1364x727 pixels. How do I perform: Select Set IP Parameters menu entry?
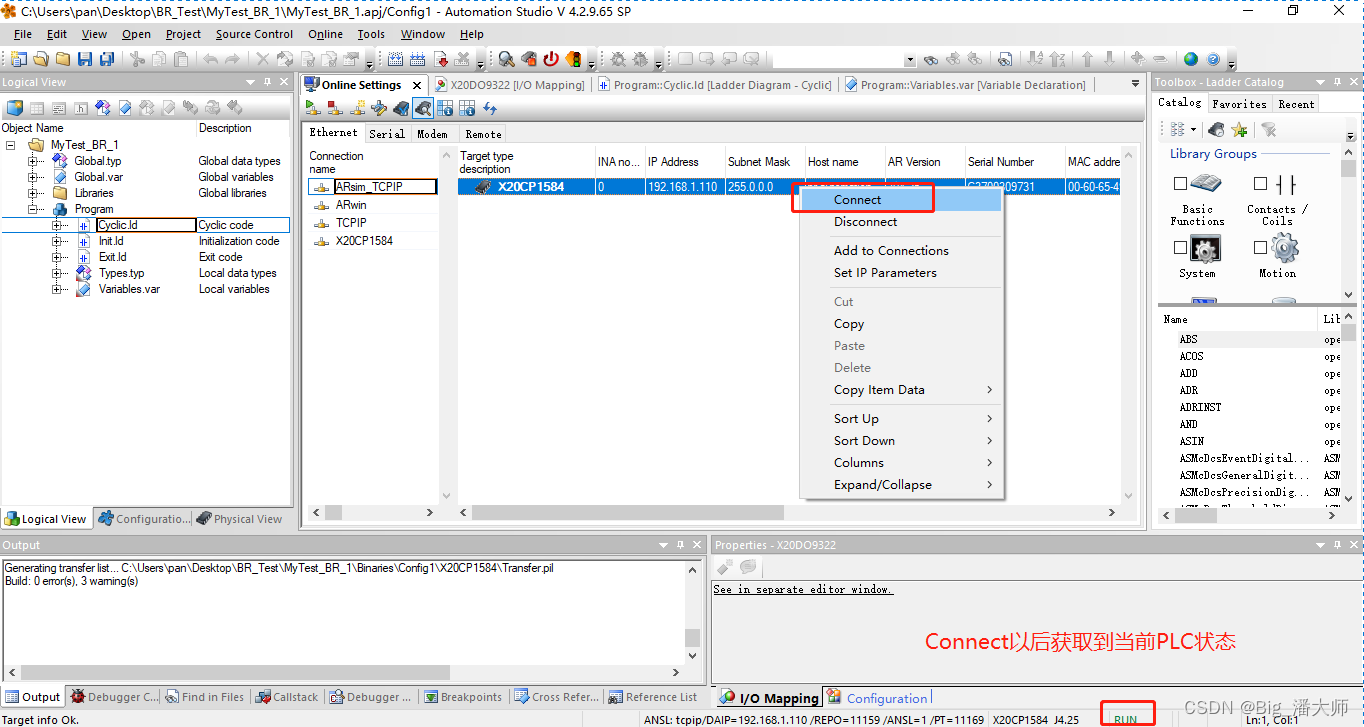coord(901,273)
